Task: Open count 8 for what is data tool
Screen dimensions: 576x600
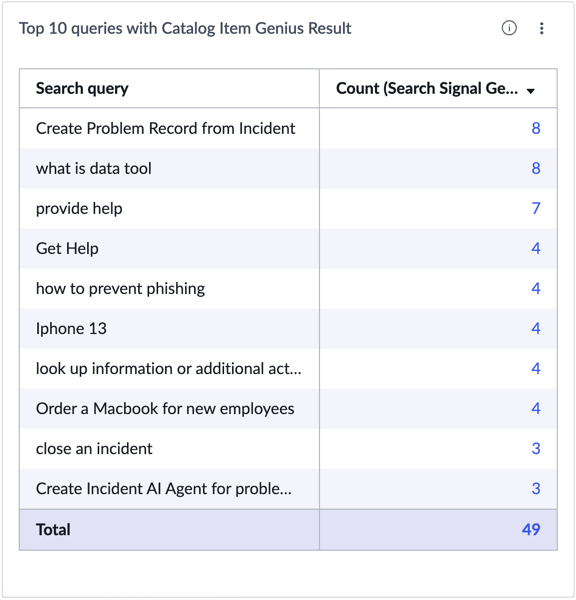Action: [536, 168]
